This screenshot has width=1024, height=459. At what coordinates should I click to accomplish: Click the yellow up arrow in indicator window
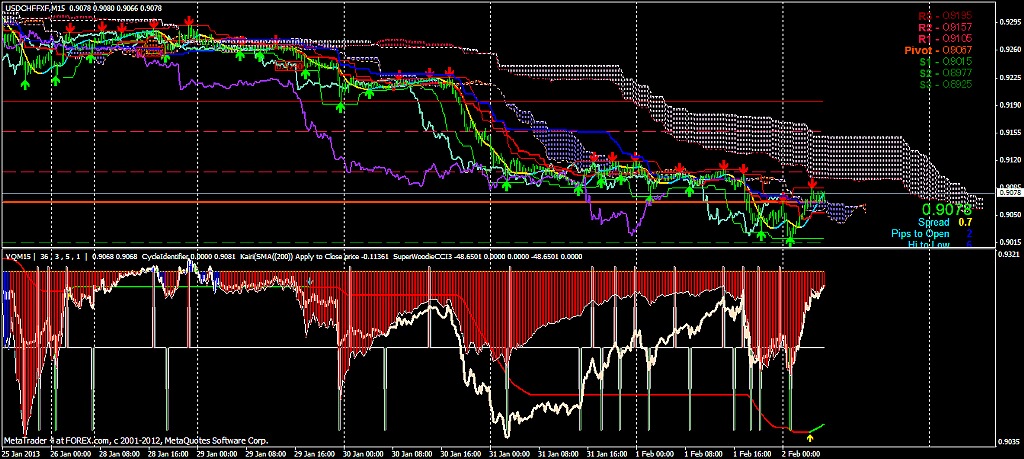click(808, 438)
